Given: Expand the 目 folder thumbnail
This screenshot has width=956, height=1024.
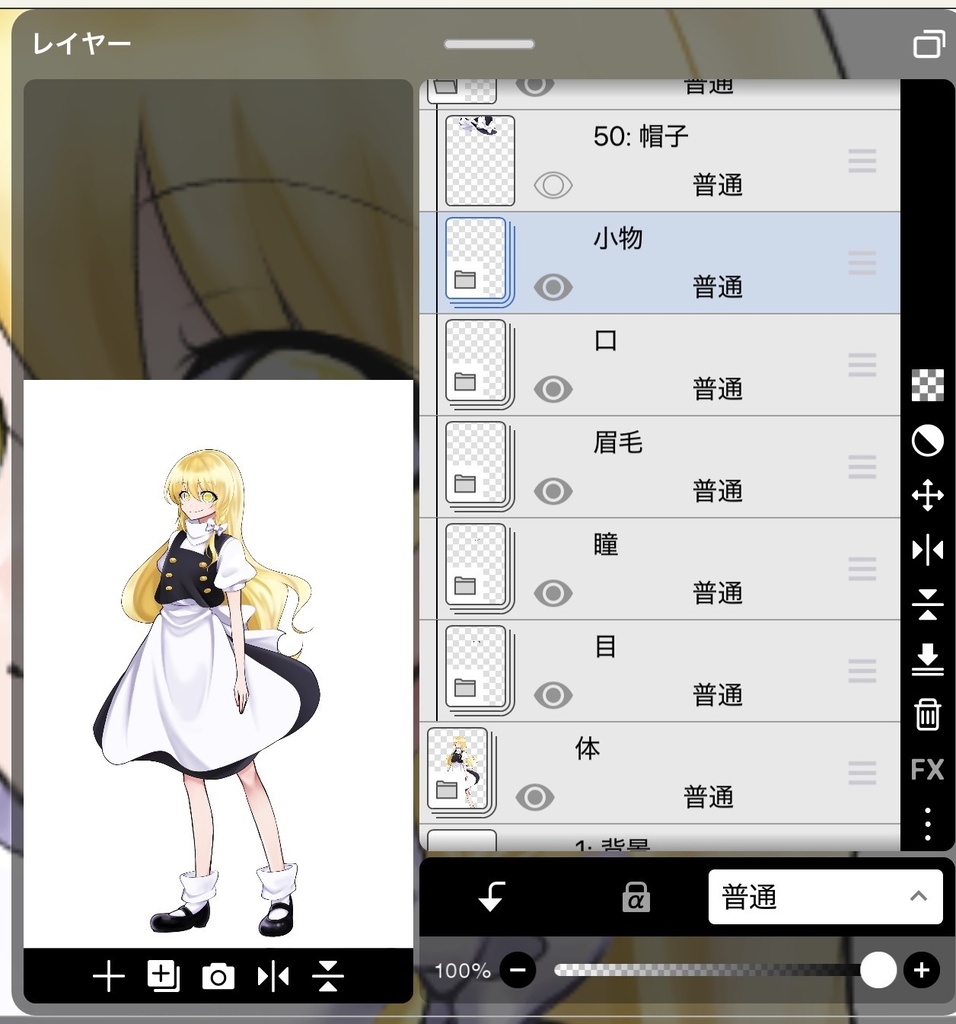Looking at the screenshot, I should (x=479, y=669).
